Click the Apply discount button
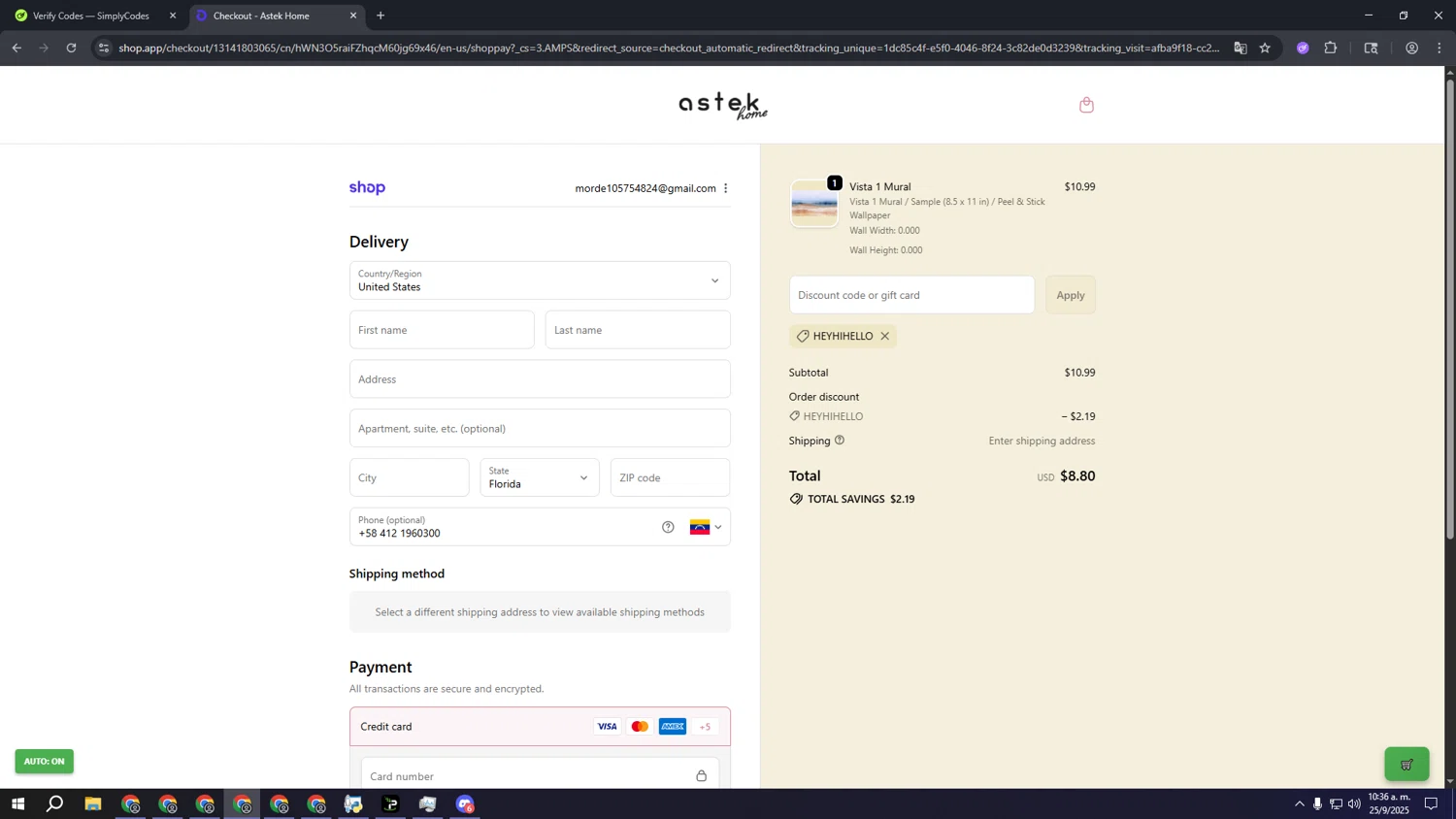This screenshot has width=1456, height=819. 1071,295
